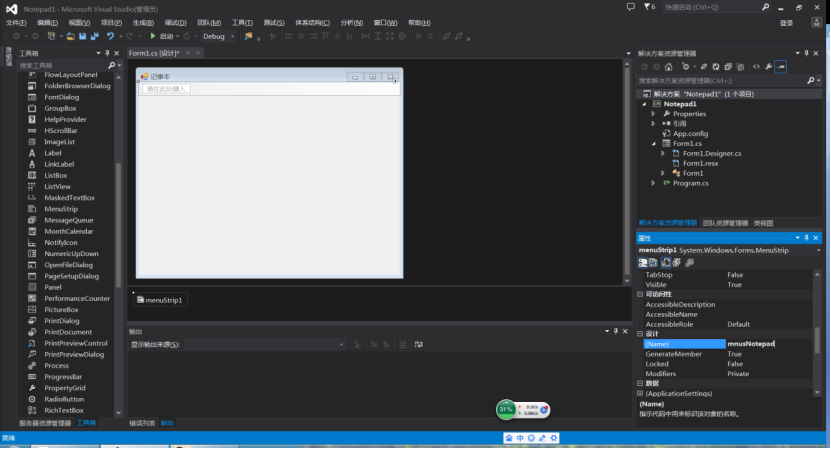Open the output source dropdown
The width and height of the screenshot is (831, 449).
click(x=341, y=345)
